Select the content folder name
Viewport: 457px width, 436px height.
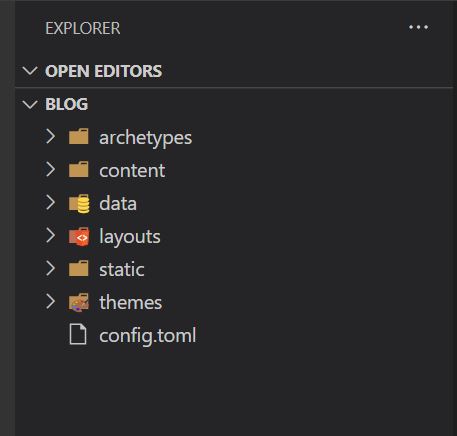click(x=132, y=170)
